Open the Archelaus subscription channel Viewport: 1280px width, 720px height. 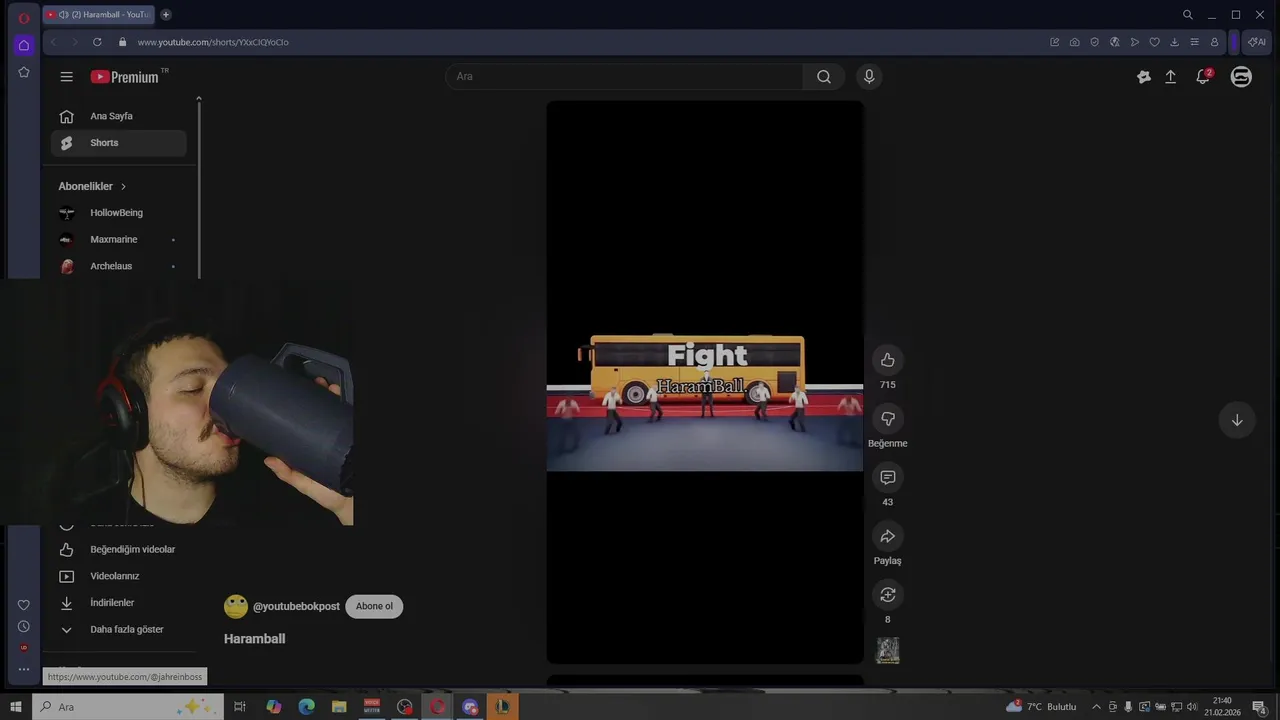[x=119, y=266]
